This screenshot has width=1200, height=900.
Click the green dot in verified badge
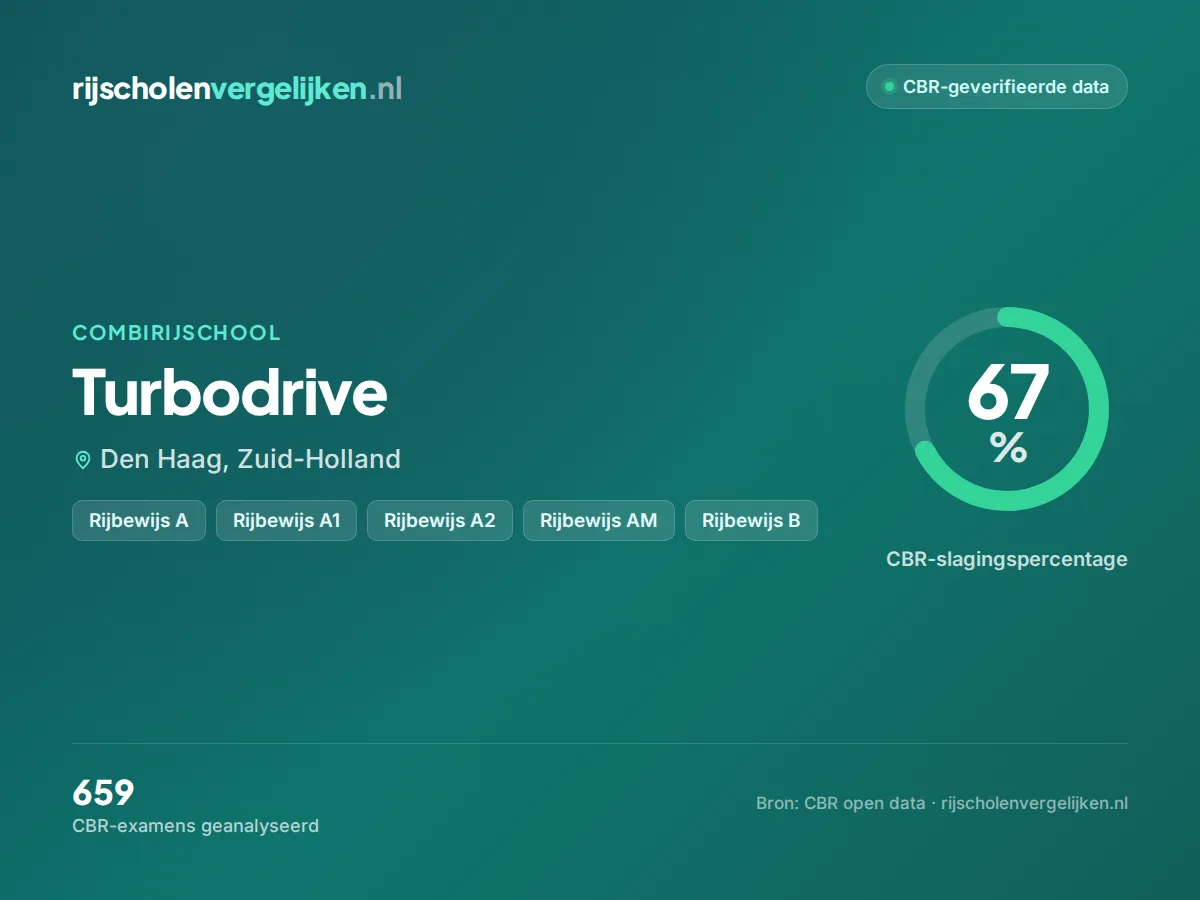coord(888,87)
